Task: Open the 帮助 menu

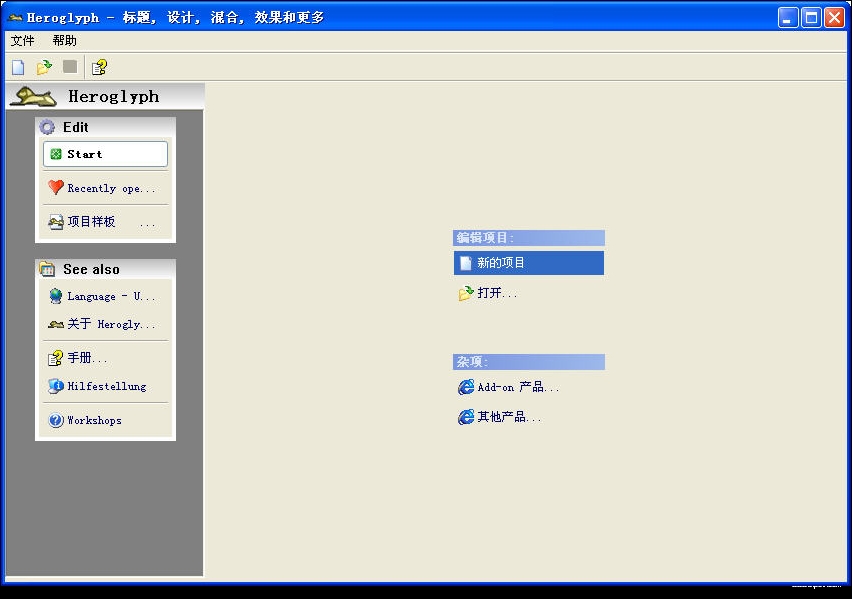Action: (x=65, y=41)
